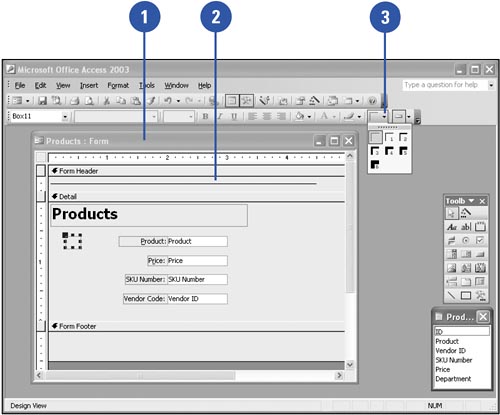Open the Object box dropdown showing Box11
Image resolution: width=500 pixels, height=415 pixels.
(x=65, y=117)
